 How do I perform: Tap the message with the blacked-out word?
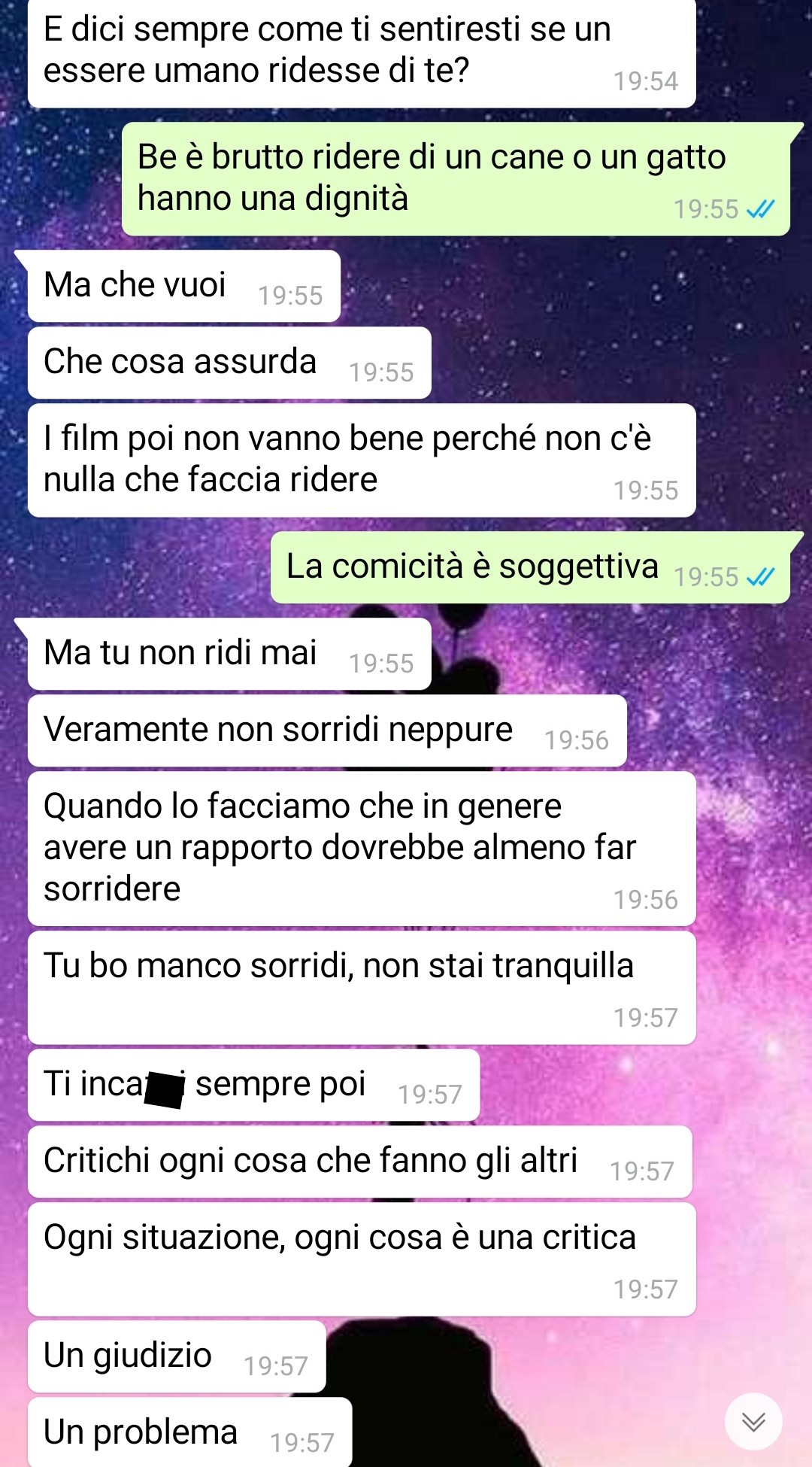tap(253, 1085)
